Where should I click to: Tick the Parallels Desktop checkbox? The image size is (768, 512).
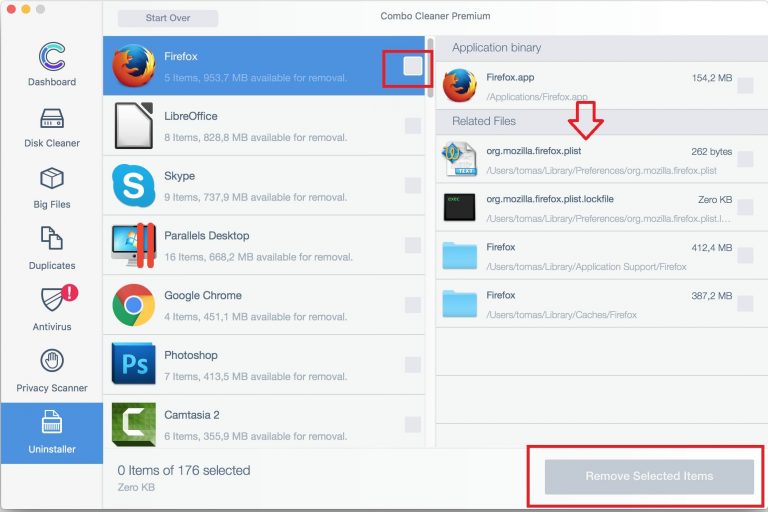pyautogui.click(x=413, y=245)
